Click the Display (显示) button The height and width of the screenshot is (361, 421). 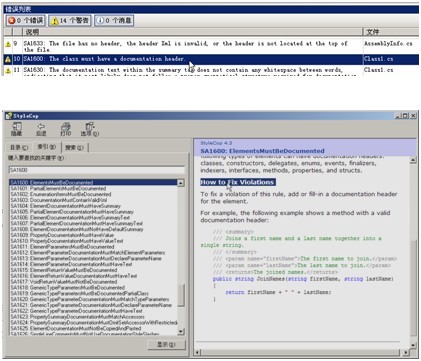166,344
